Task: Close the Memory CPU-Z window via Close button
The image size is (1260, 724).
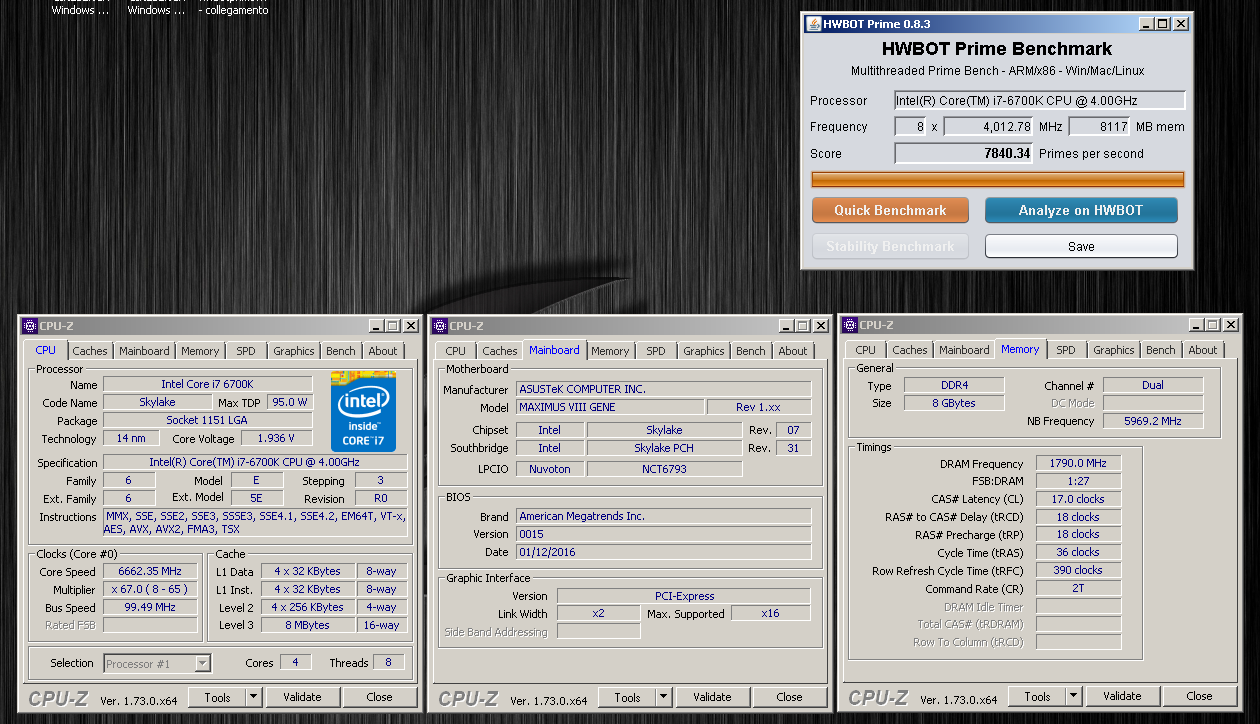Action: [x=1199, y=696]
